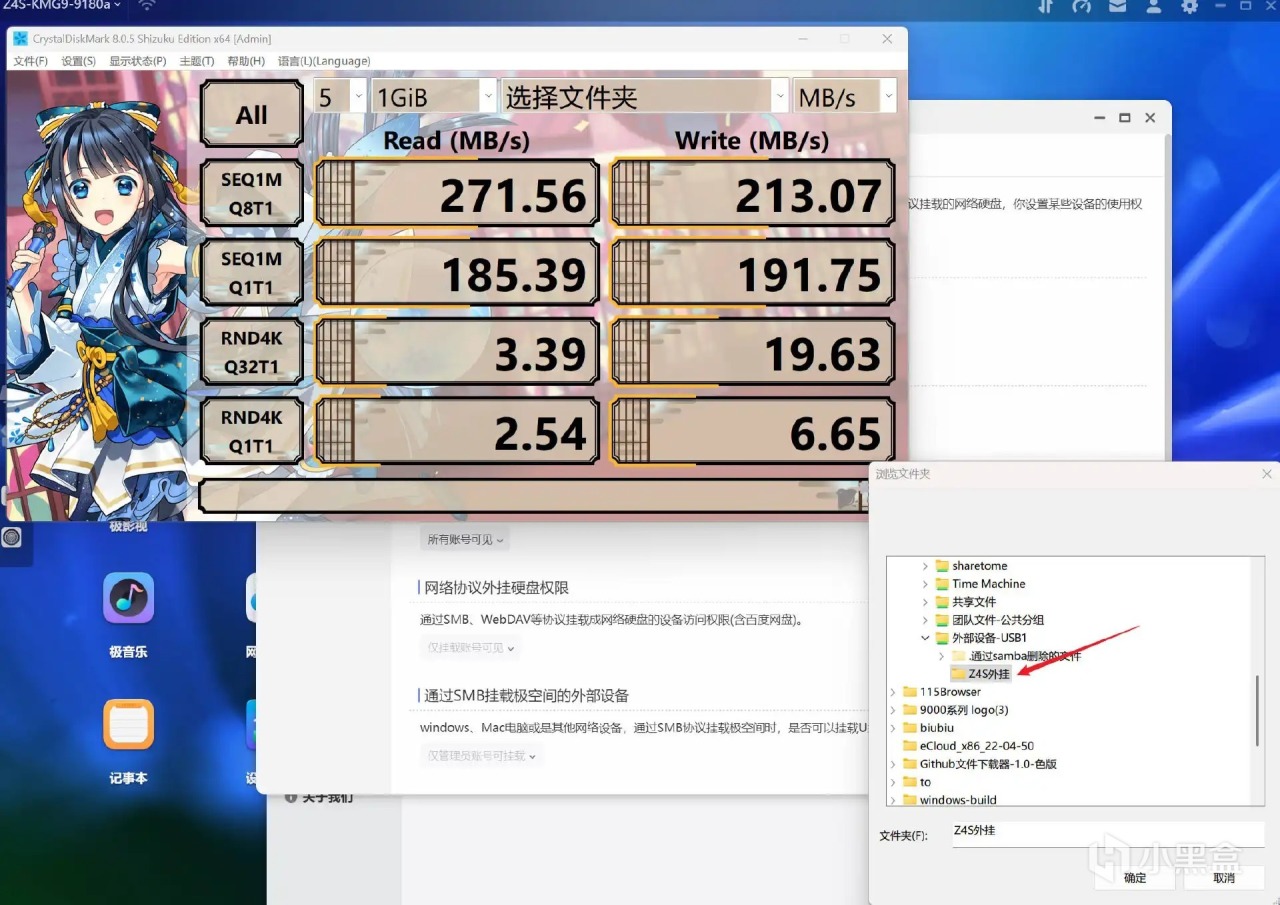Open the 主题(T) menu
The image size is (1280, 905).
pos(197,61)
